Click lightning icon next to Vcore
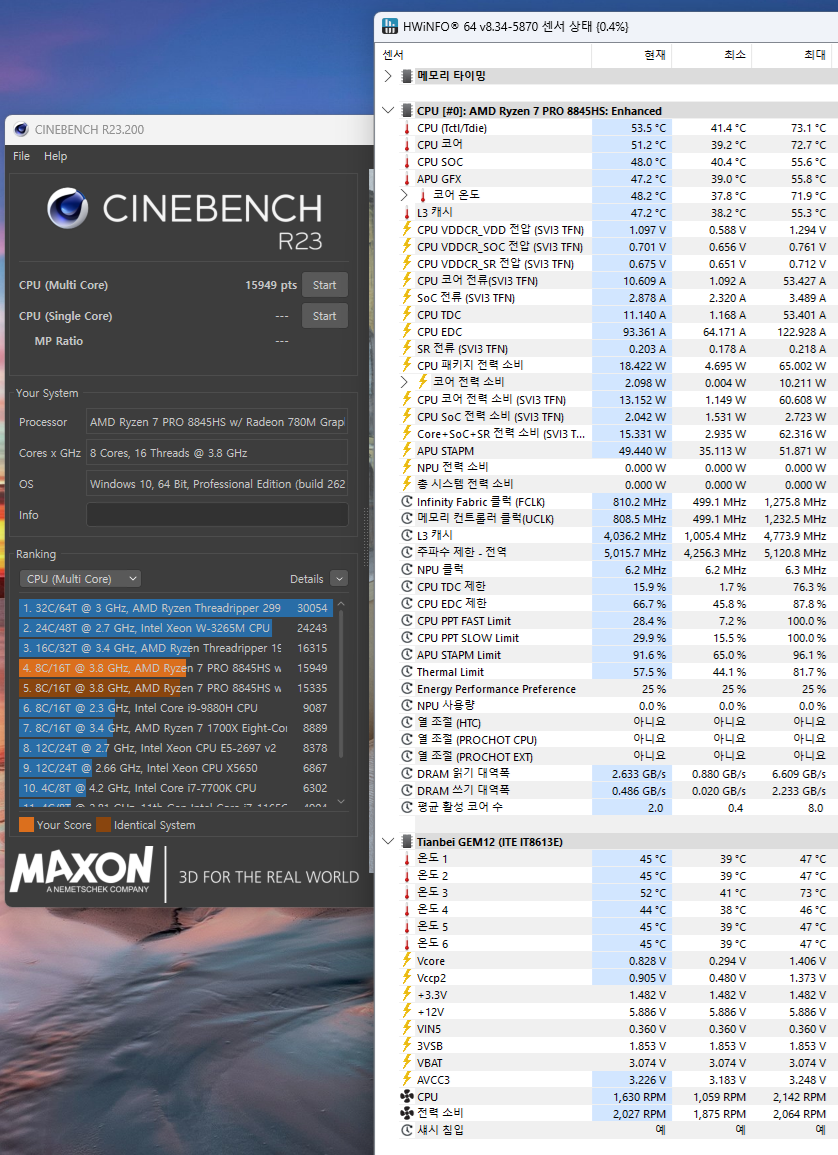 coord(406,960)
